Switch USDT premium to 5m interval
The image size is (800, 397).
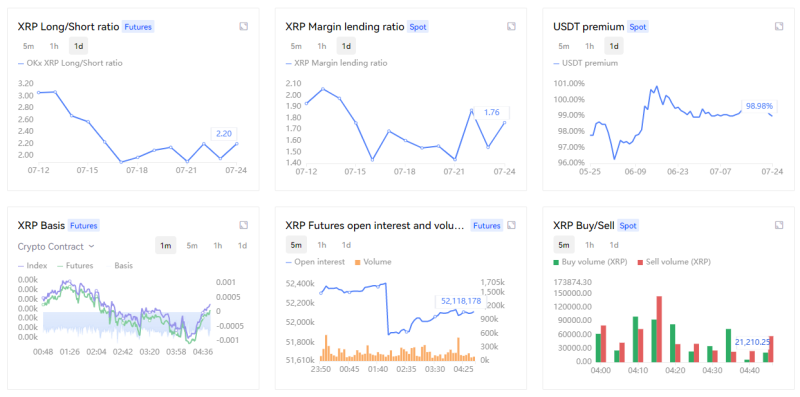point(563,46)
